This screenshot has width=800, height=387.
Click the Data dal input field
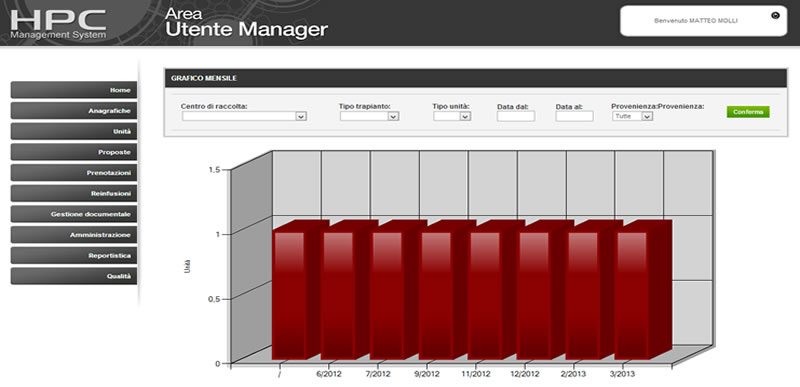[516, 116]
